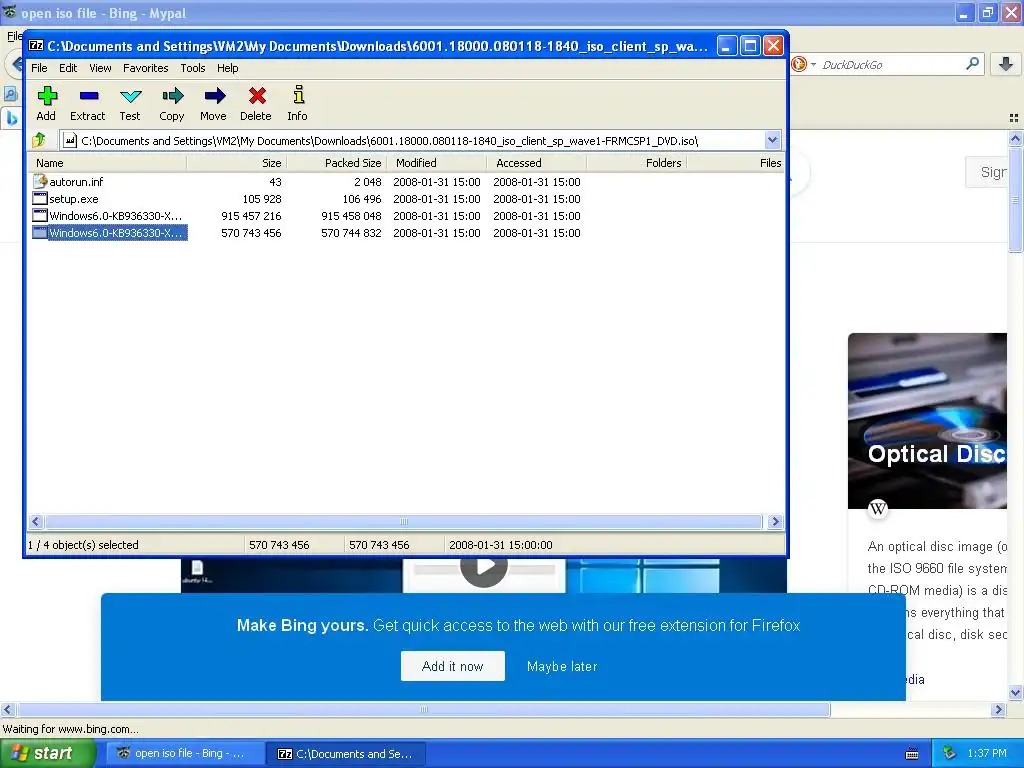Select the autorun.inf file icon
This screenshot has height=768, width=1024.
(40, 182)
